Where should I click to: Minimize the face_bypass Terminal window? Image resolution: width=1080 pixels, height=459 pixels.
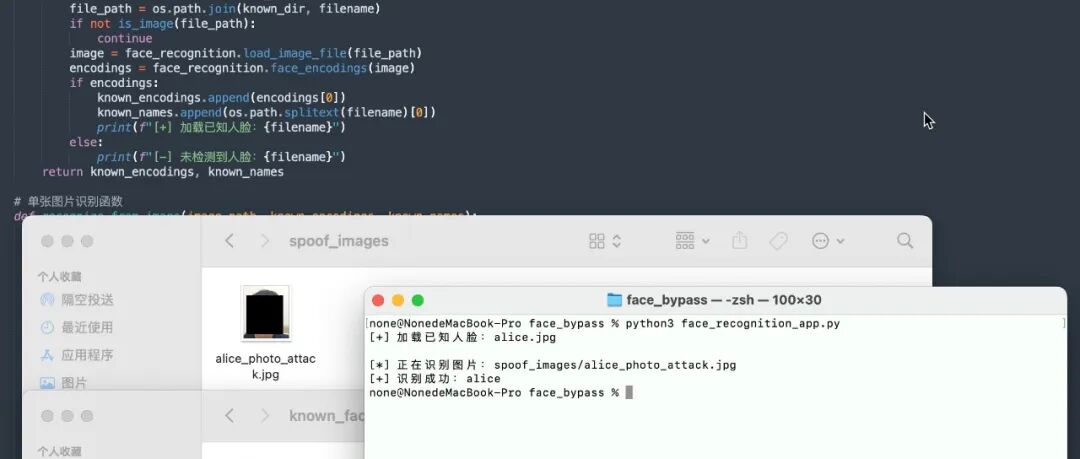[397, 300]
